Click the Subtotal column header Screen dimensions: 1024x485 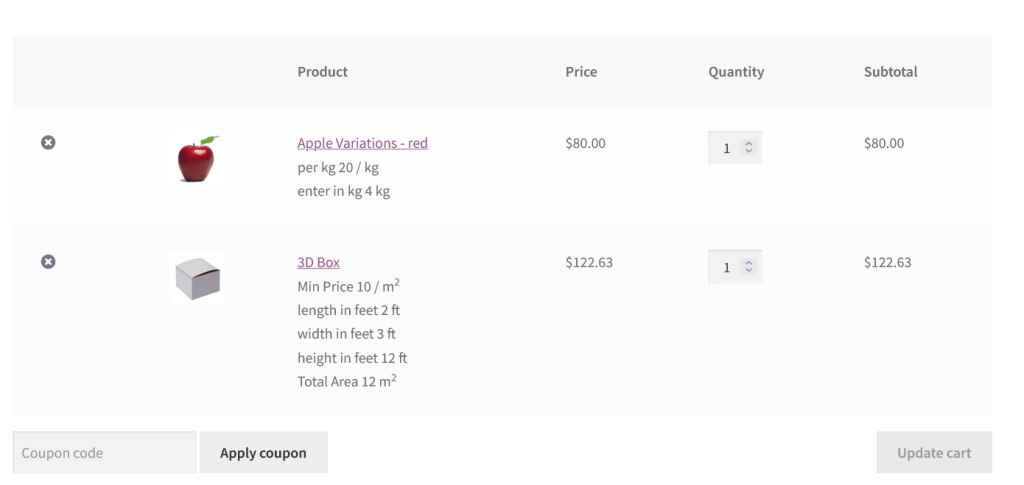(890, 72)
